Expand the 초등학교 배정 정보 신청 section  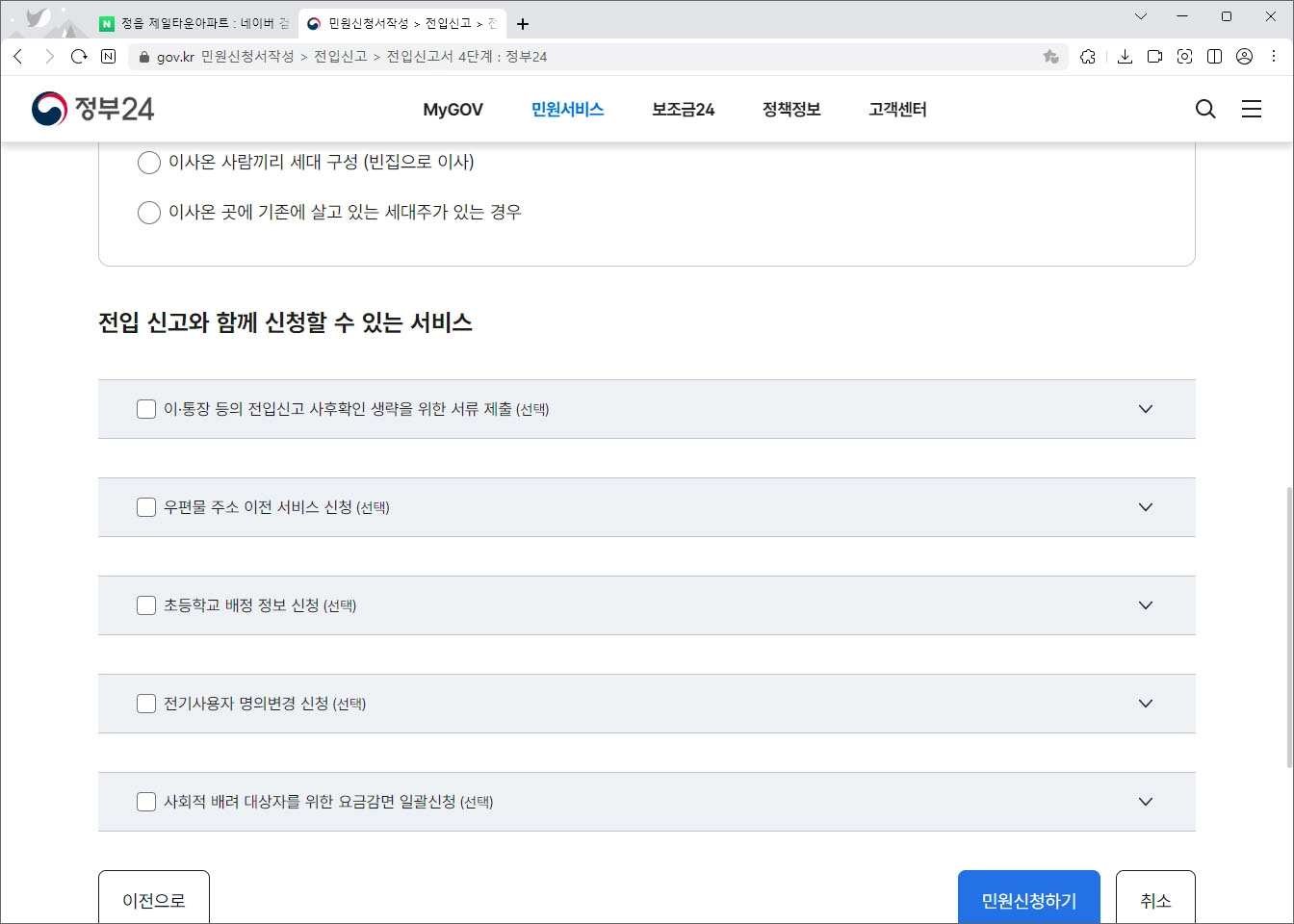[1146, 605]
